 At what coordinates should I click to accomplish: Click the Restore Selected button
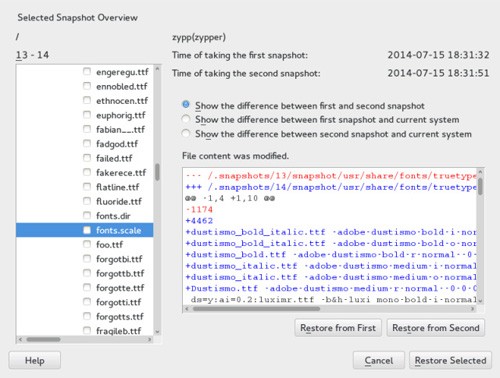[450, 360]
